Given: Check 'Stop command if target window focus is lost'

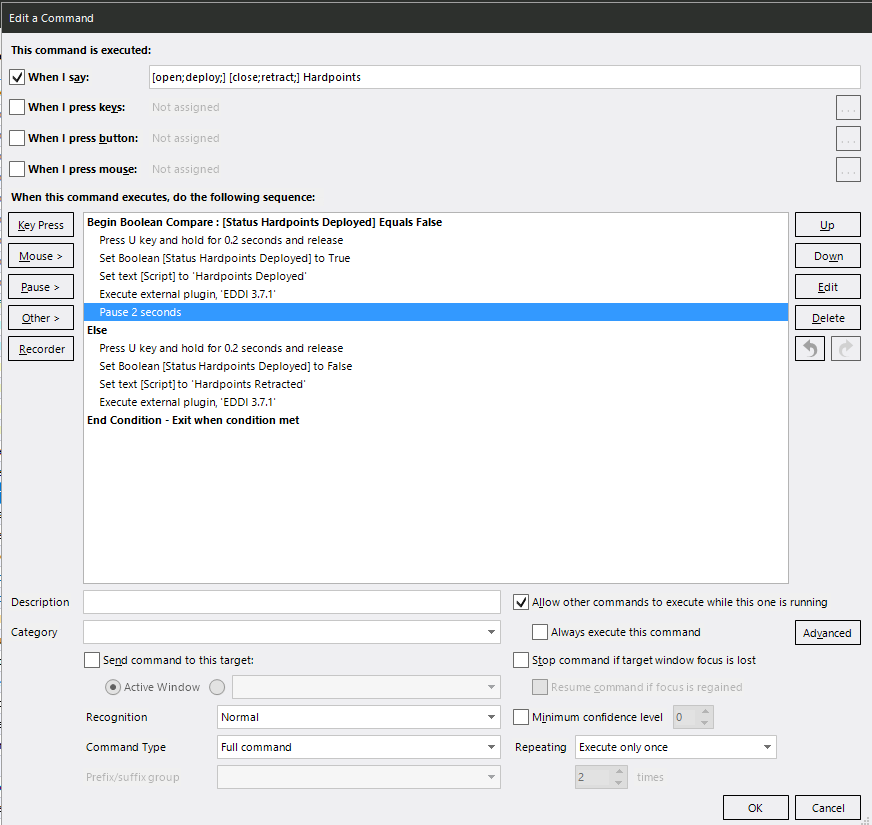Looking at the screenshot, I should [521, 660].
